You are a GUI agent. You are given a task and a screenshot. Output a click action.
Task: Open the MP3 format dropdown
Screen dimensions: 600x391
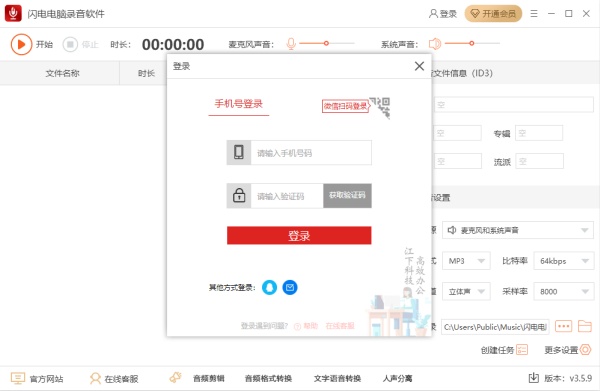coord(466,261)
